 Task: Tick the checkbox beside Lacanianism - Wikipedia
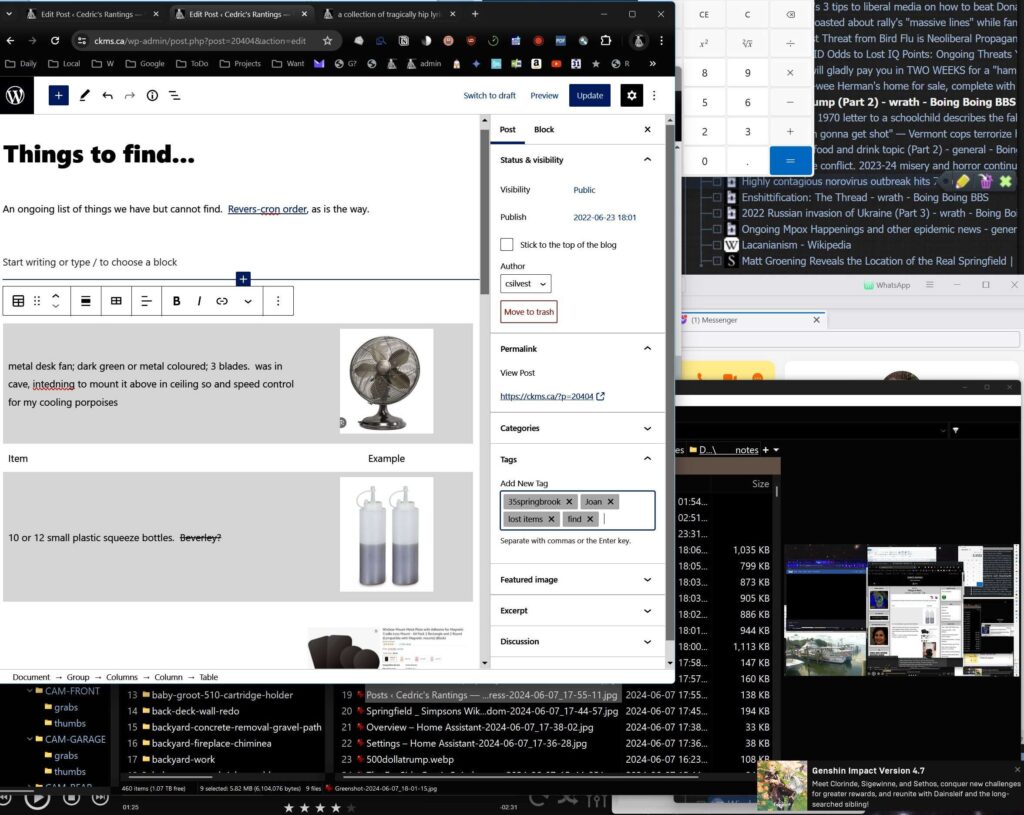click(715, 245)
